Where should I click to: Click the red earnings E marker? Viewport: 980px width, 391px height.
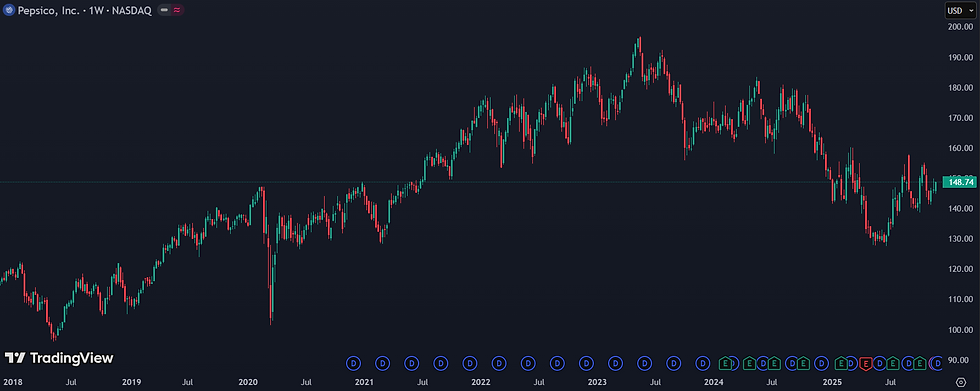click(866, 363)
